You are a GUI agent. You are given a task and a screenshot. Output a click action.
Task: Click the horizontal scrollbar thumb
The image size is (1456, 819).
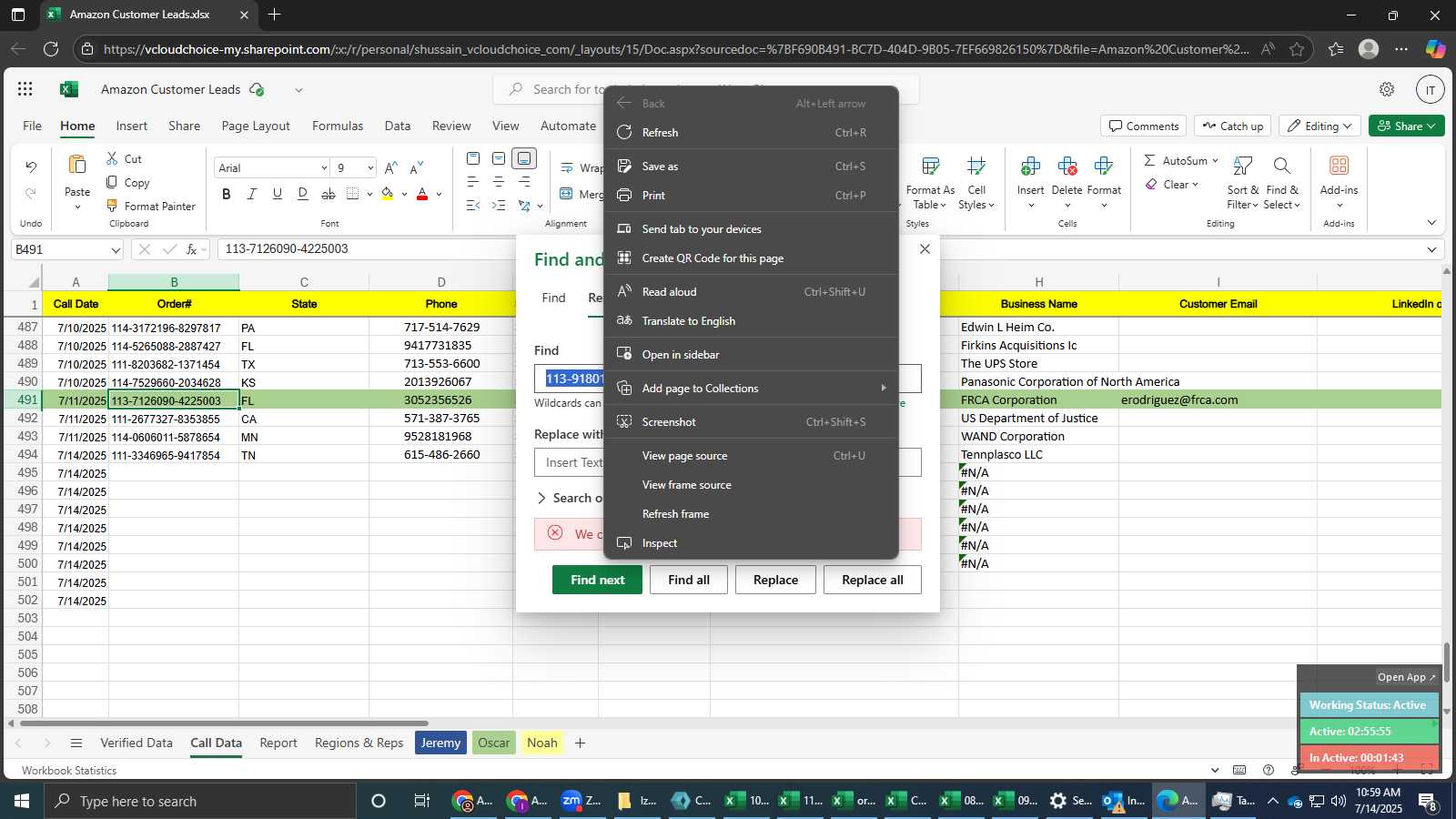[x=223, y=723]
